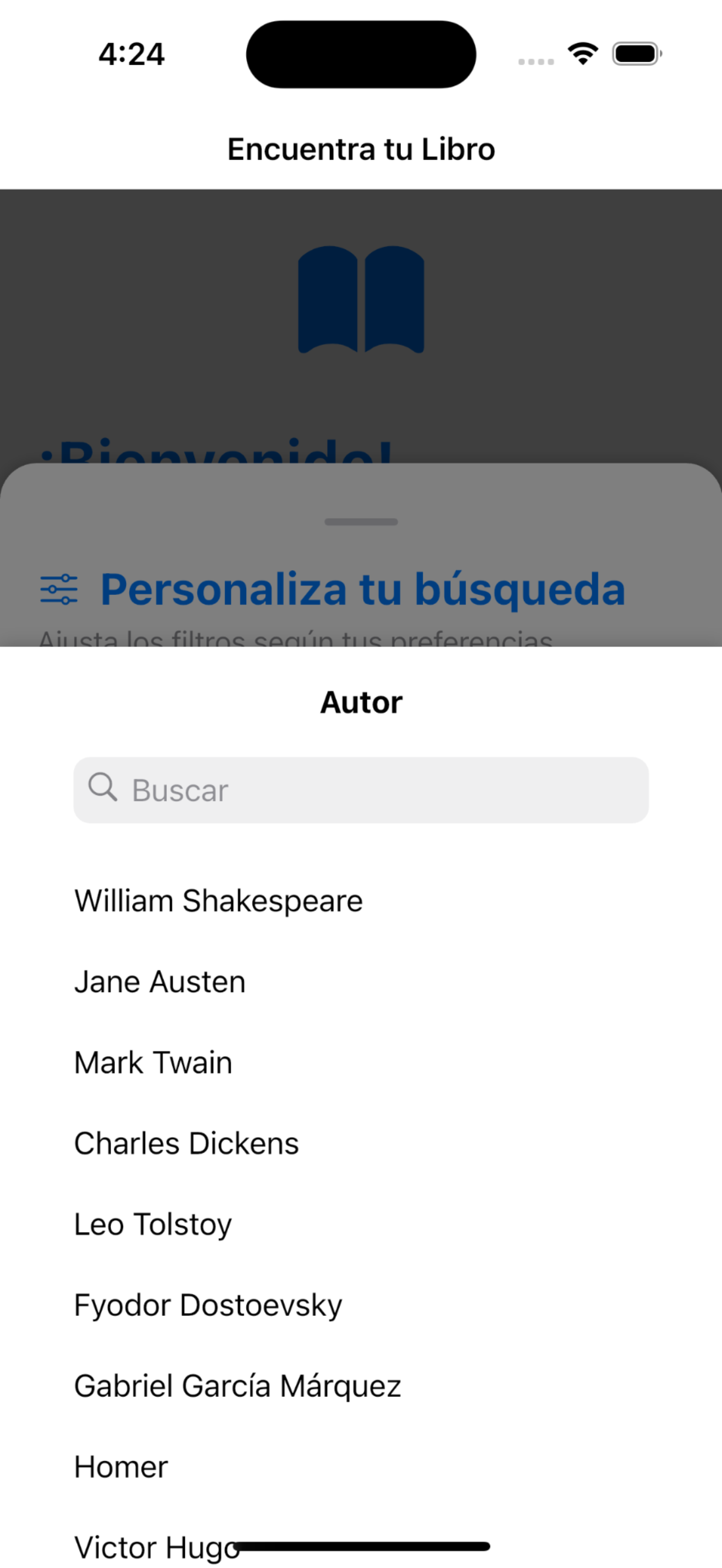Choose Jane Austen as the author
The width and height of the screenshot is (722, 1568).
click(x=361, y=982)
